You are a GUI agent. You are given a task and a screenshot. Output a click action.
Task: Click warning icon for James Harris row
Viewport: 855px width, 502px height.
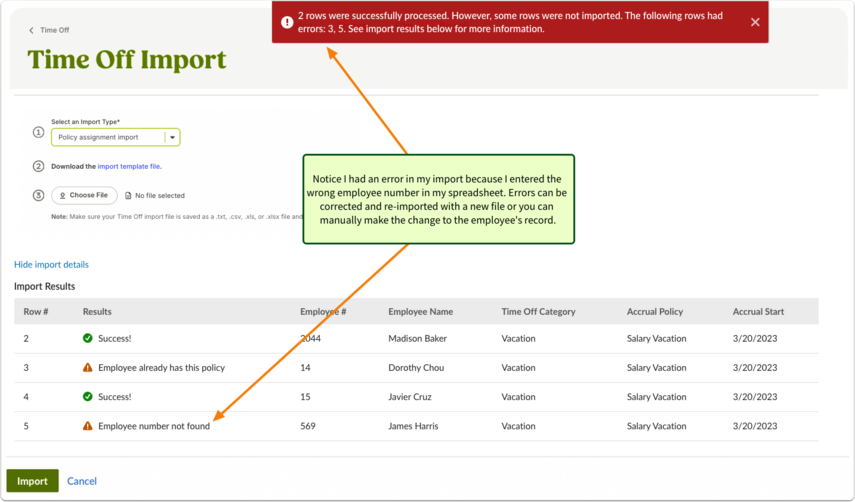(87, 426)
